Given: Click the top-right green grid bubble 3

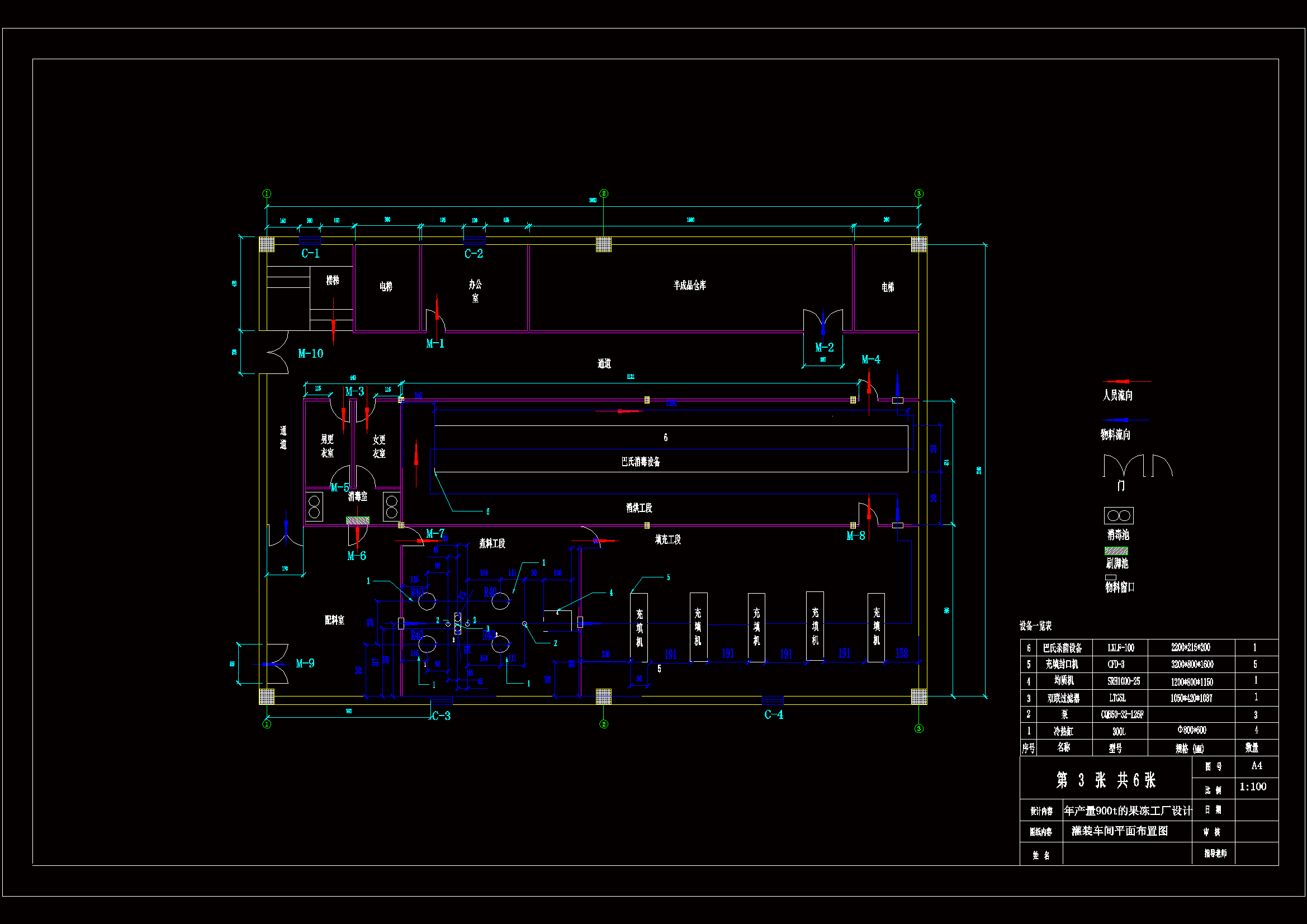Looking at the screenshot, I should coord(919,193).
